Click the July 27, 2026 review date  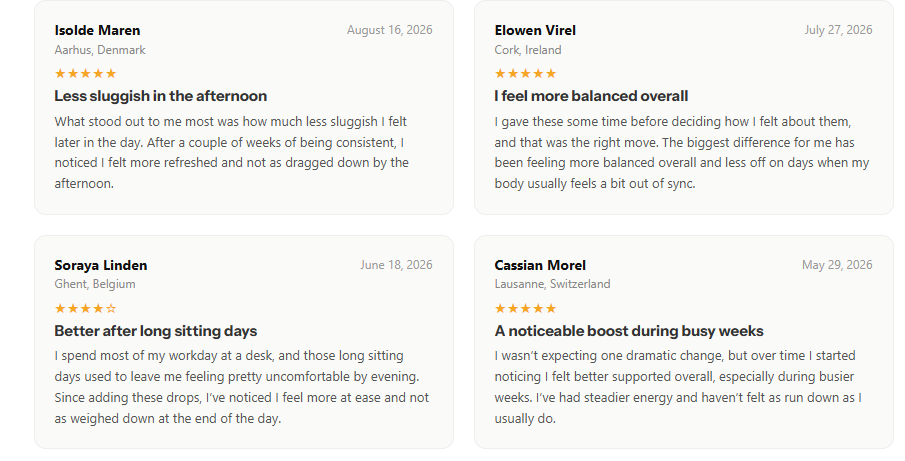coord(838,29)
